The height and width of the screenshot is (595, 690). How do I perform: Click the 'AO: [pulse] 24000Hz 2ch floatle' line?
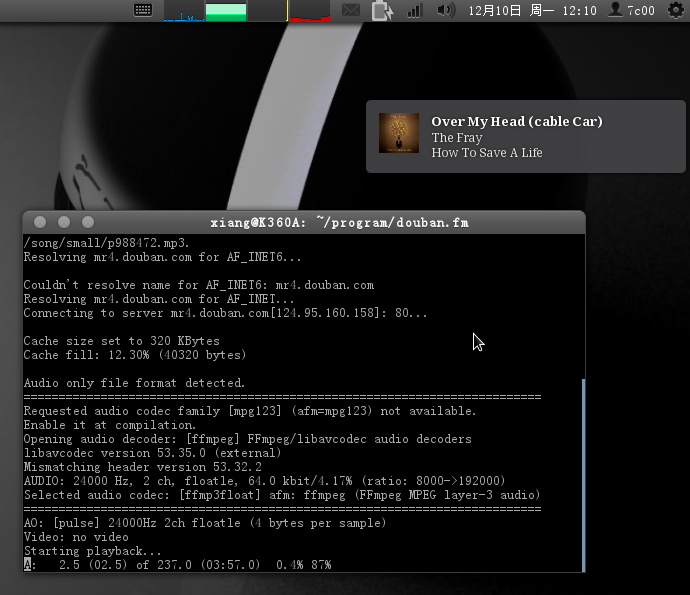click(205, 523)
